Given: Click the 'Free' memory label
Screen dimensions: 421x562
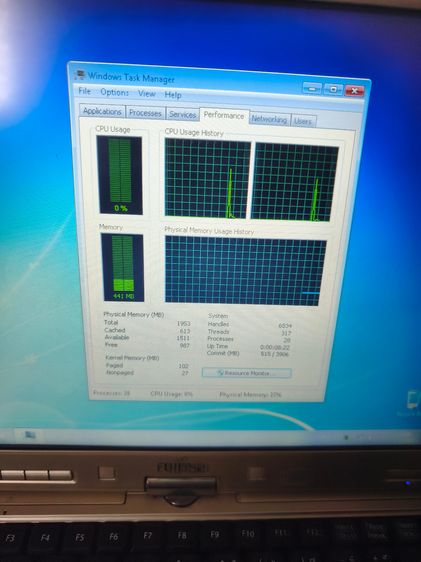Looking at the screenshot, I should 111,344.
